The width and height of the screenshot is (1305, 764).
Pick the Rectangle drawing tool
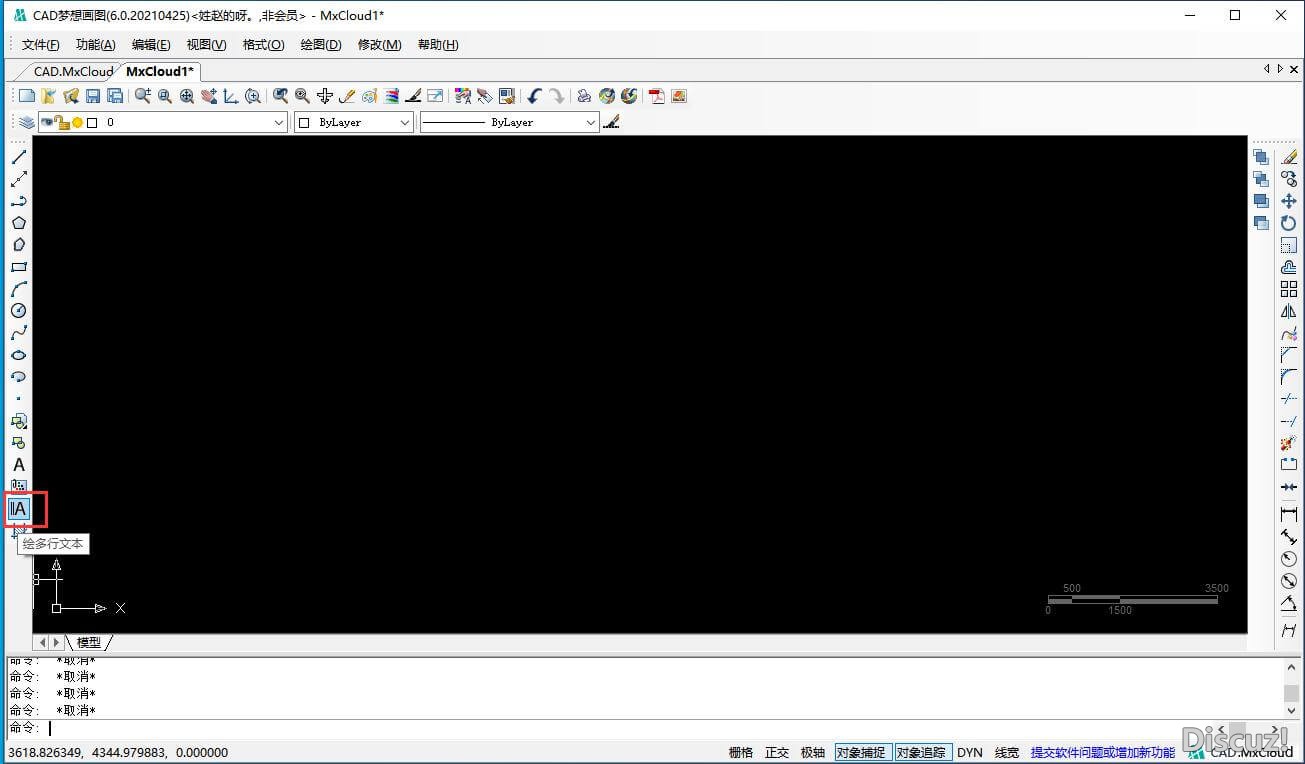coord(19,267)
